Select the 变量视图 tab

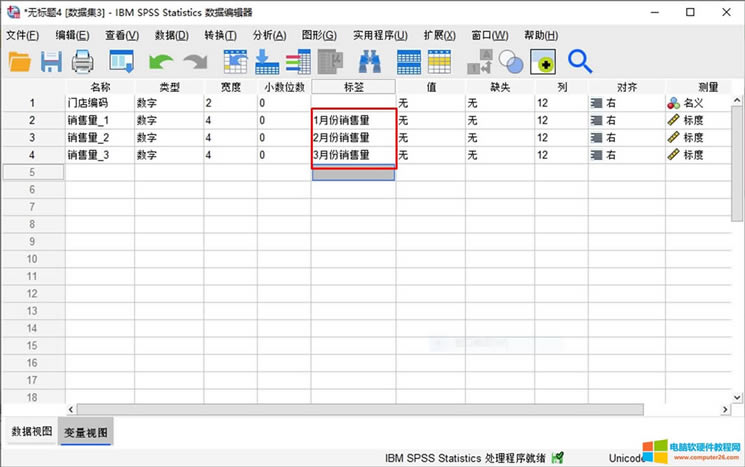(86, 432)
